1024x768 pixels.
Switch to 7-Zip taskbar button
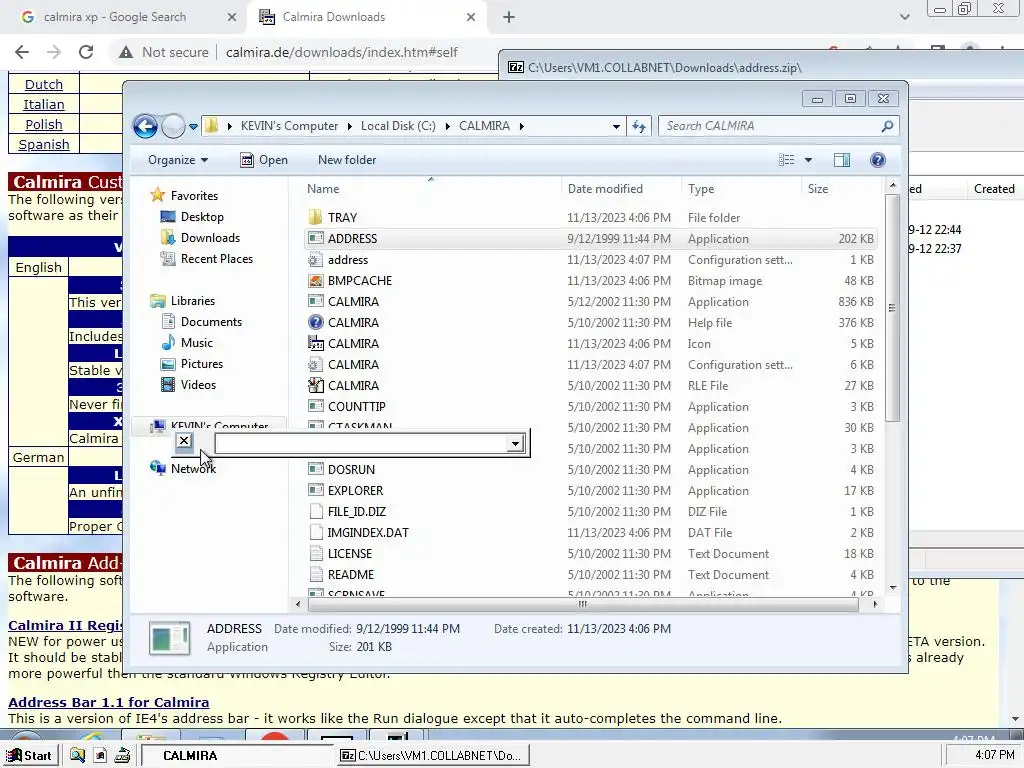click(x=433, y=756)
